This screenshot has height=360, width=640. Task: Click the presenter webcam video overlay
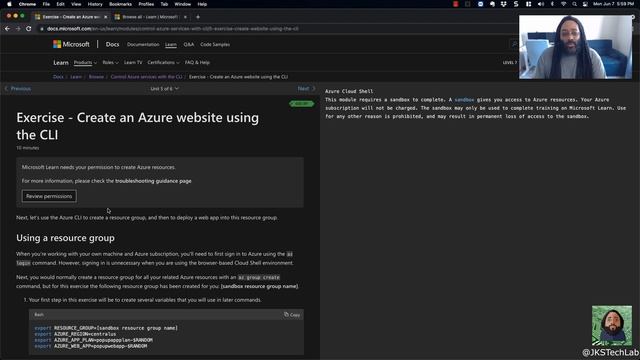coord(576,47)
